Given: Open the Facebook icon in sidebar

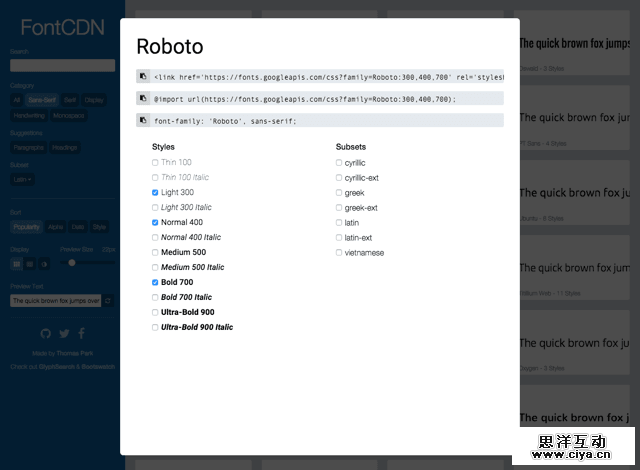Looking at the screenshot, I should 82,333.
